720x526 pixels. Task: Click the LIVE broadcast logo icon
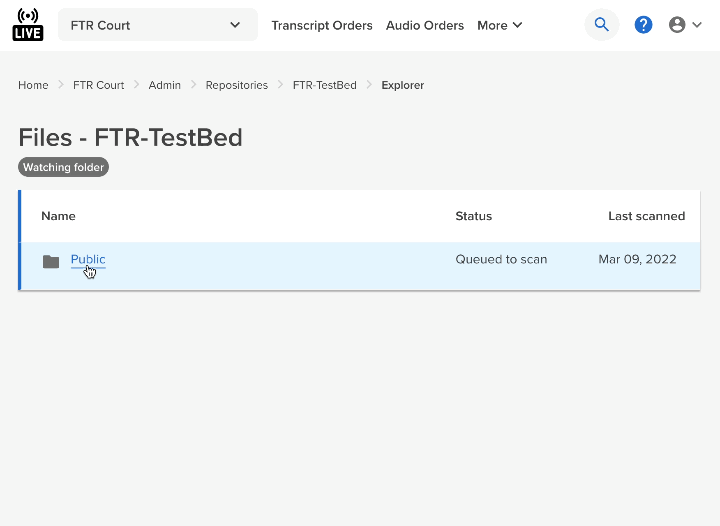pyautogui.click(x=28, y=25)
